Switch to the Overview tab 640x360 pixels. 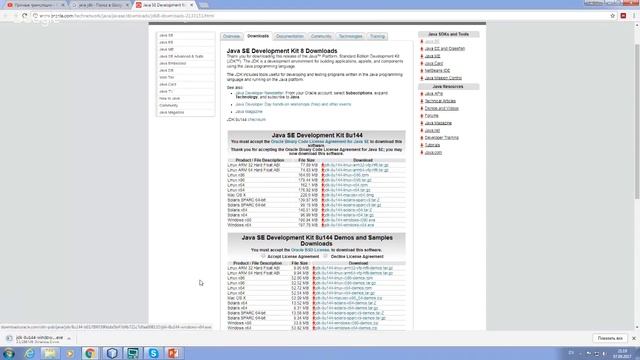pyautogui.click(x=231, y=36)
